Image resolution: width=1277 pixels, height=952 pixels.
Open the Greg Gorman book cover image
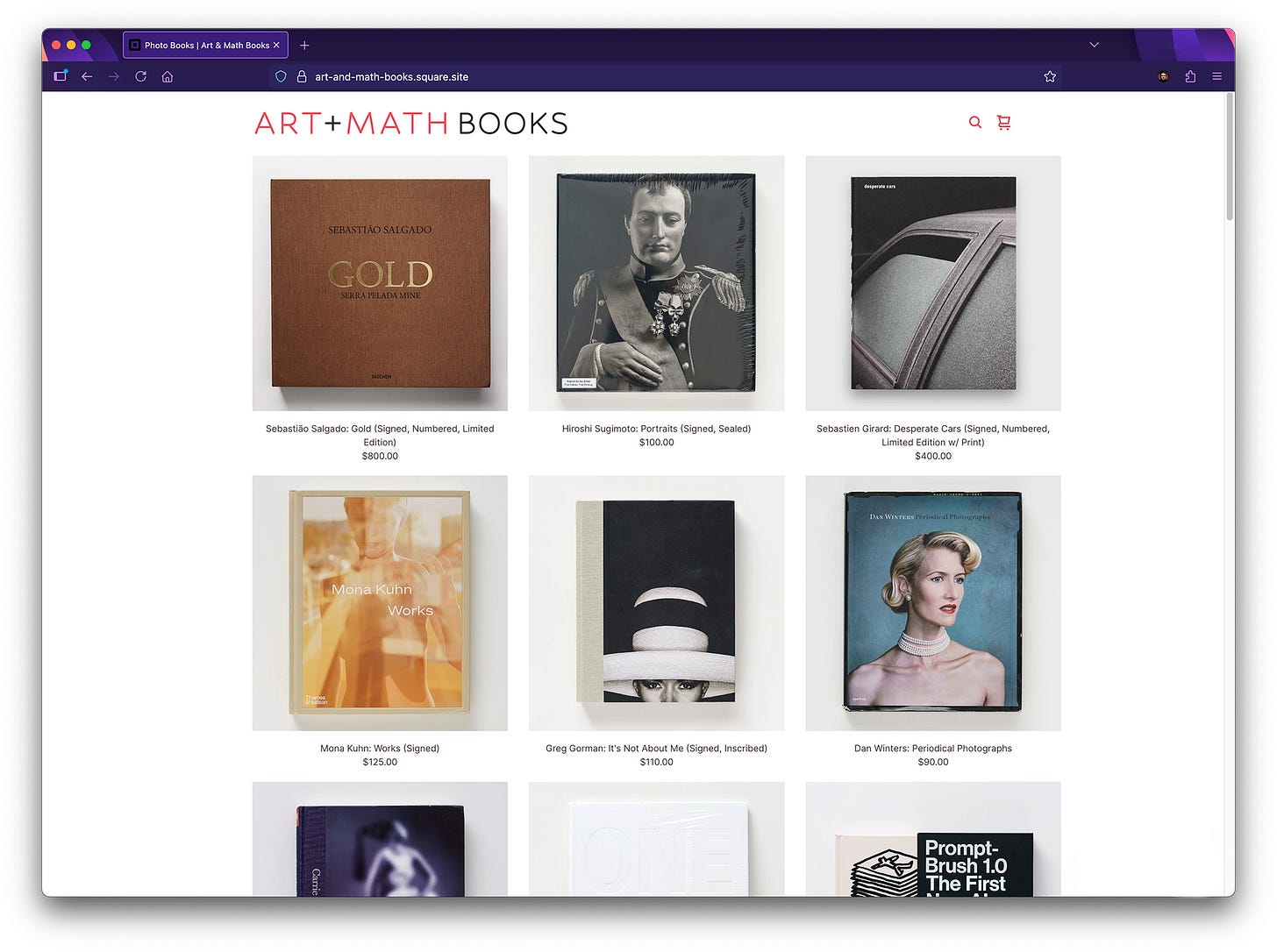[656, 603]
